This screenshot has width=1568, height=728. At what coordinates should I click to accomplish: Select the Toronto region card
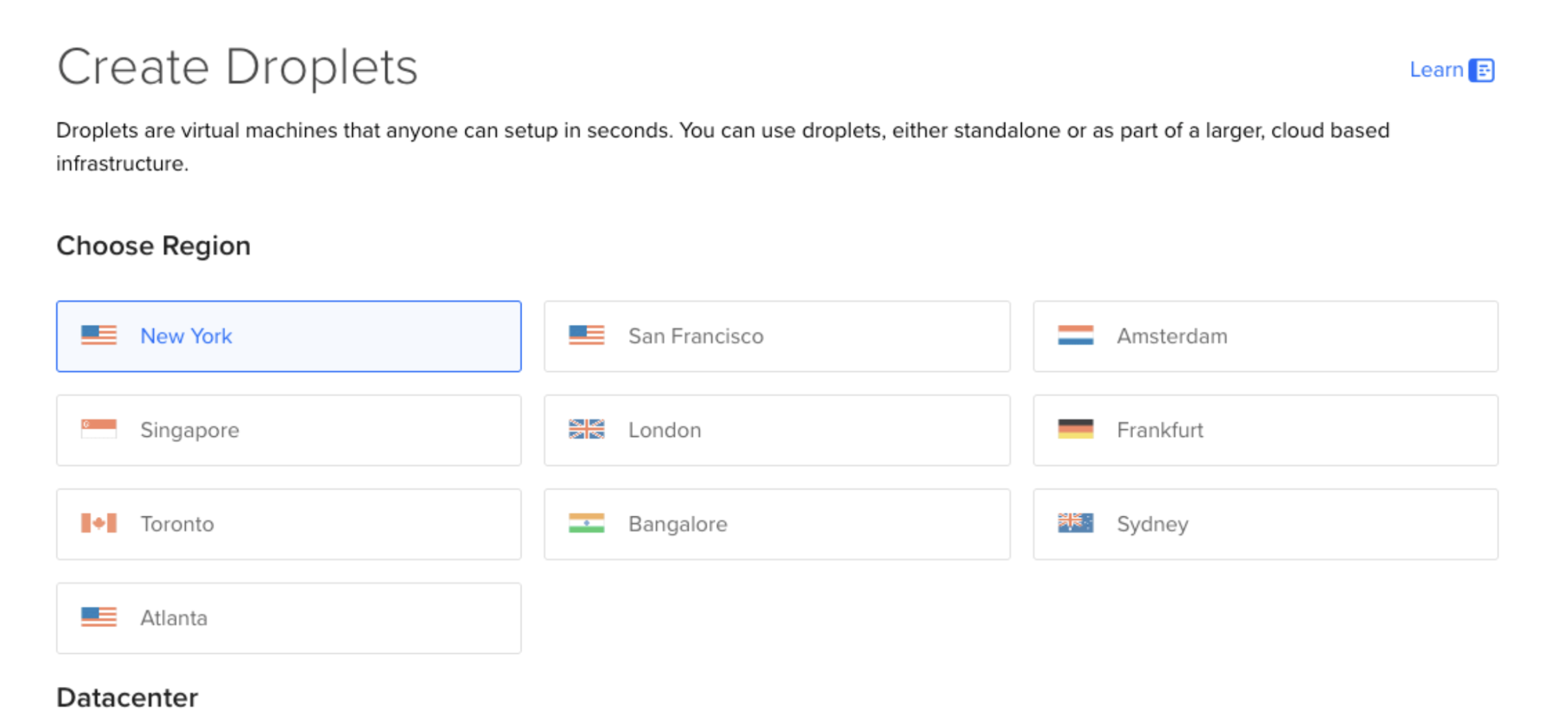tap(288, 524)
